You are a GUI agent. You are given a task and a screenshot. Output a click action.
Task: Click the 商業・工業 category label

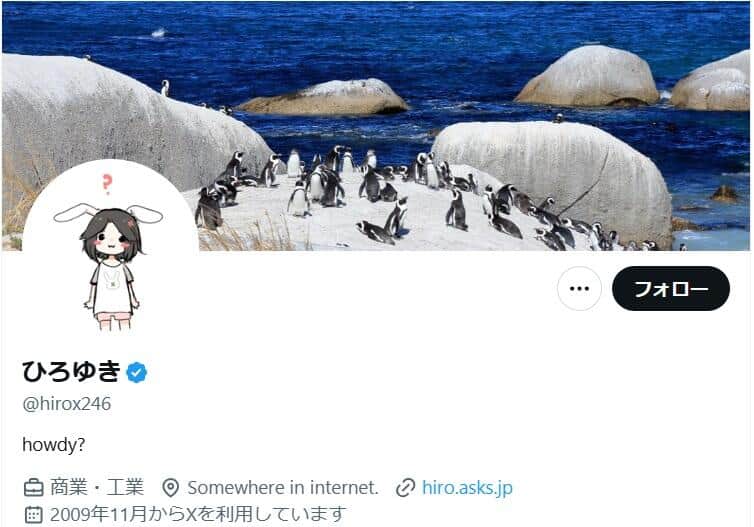[x=97, y=488]
